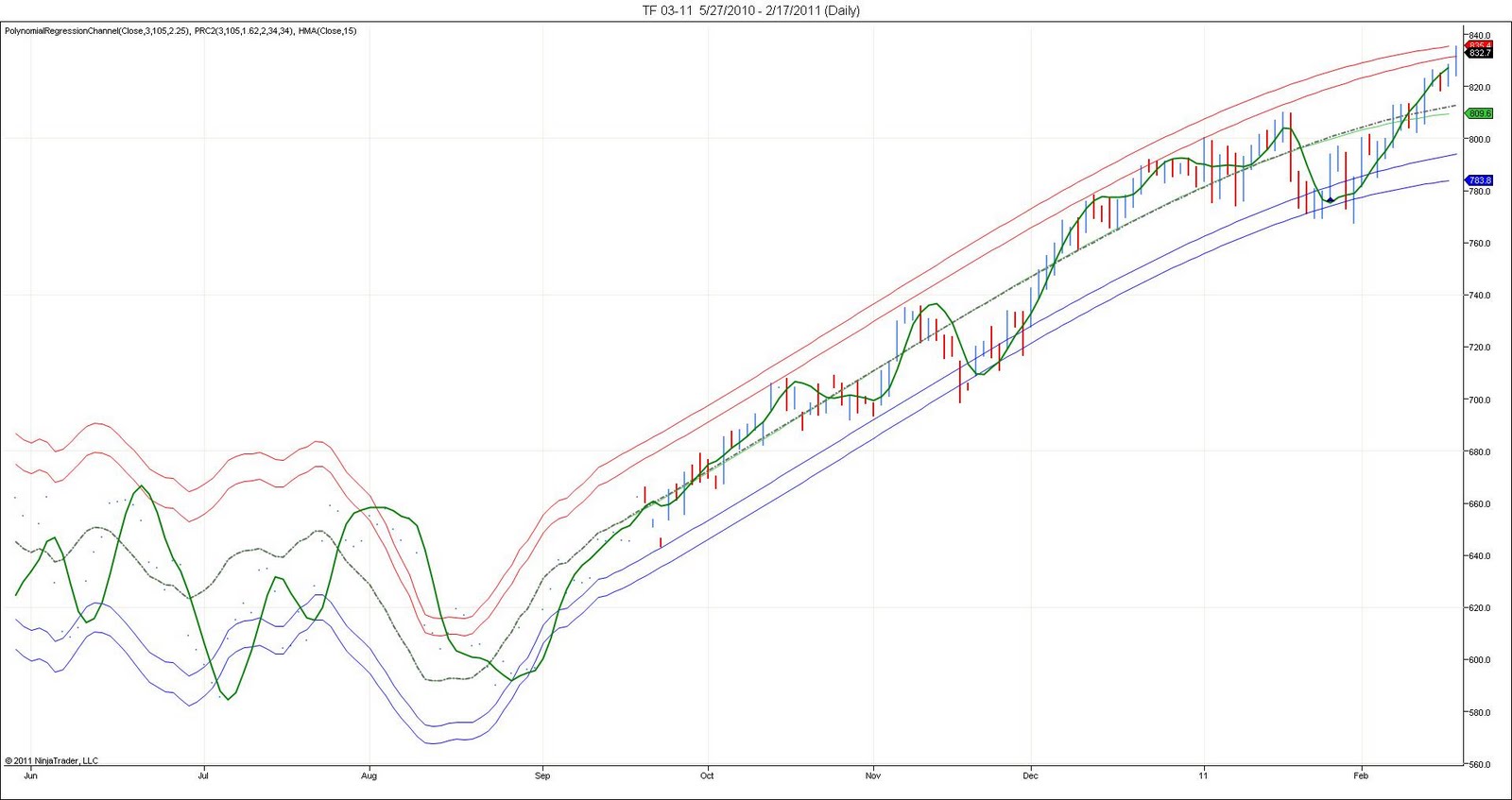Click the 660.0 price axis label

tap(1480, 504)
